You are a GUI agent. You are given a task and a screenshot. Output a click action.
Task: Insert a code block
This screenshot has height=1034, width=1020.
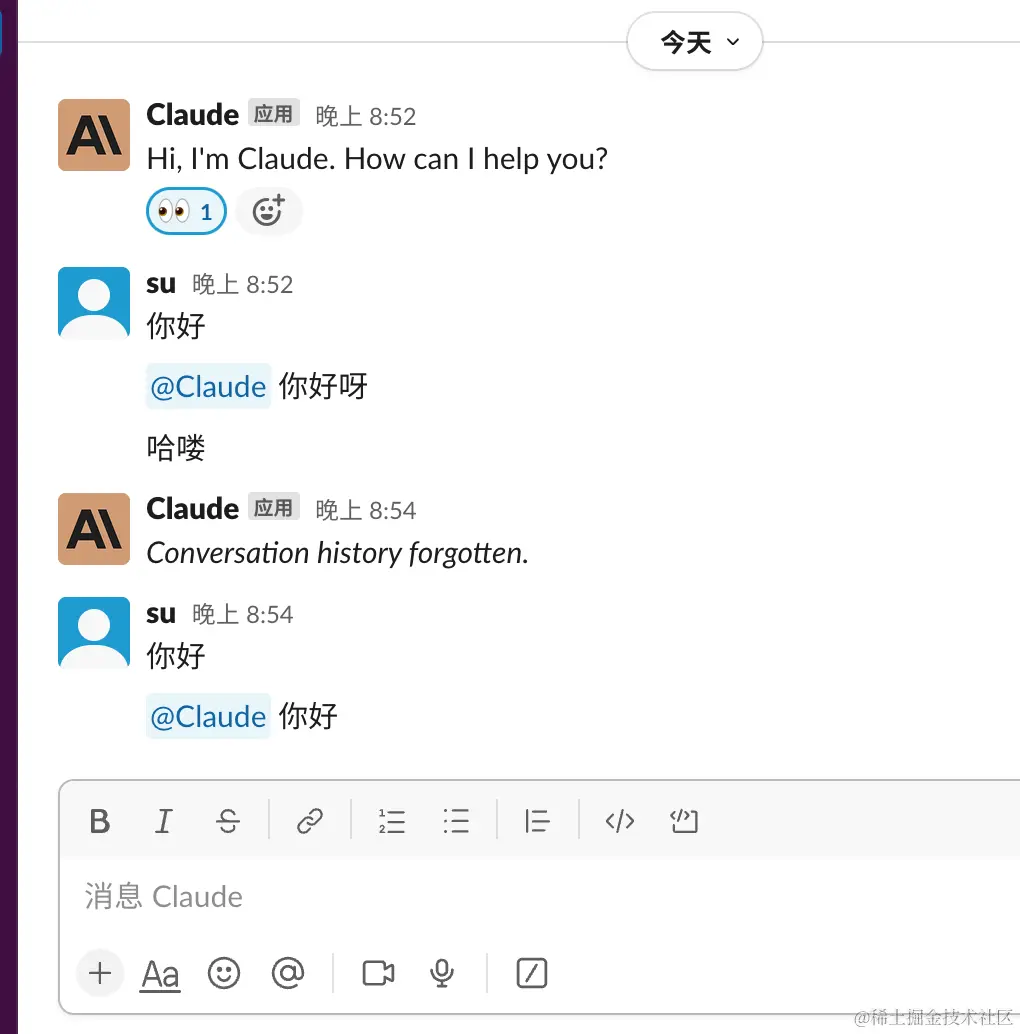point(684,821)
